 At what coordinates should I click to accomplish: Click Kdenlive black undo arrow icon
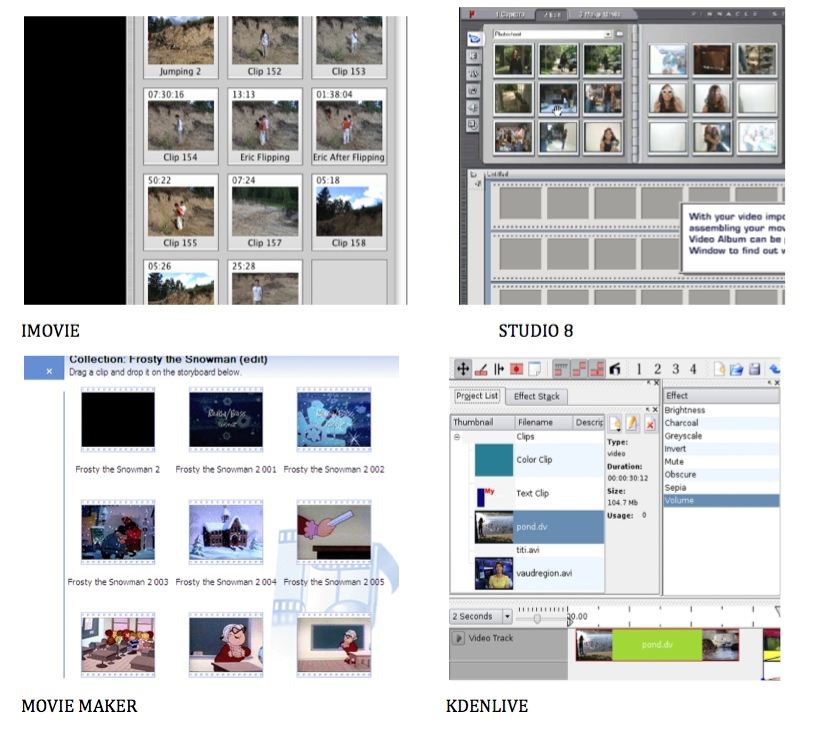pos(615,369)
